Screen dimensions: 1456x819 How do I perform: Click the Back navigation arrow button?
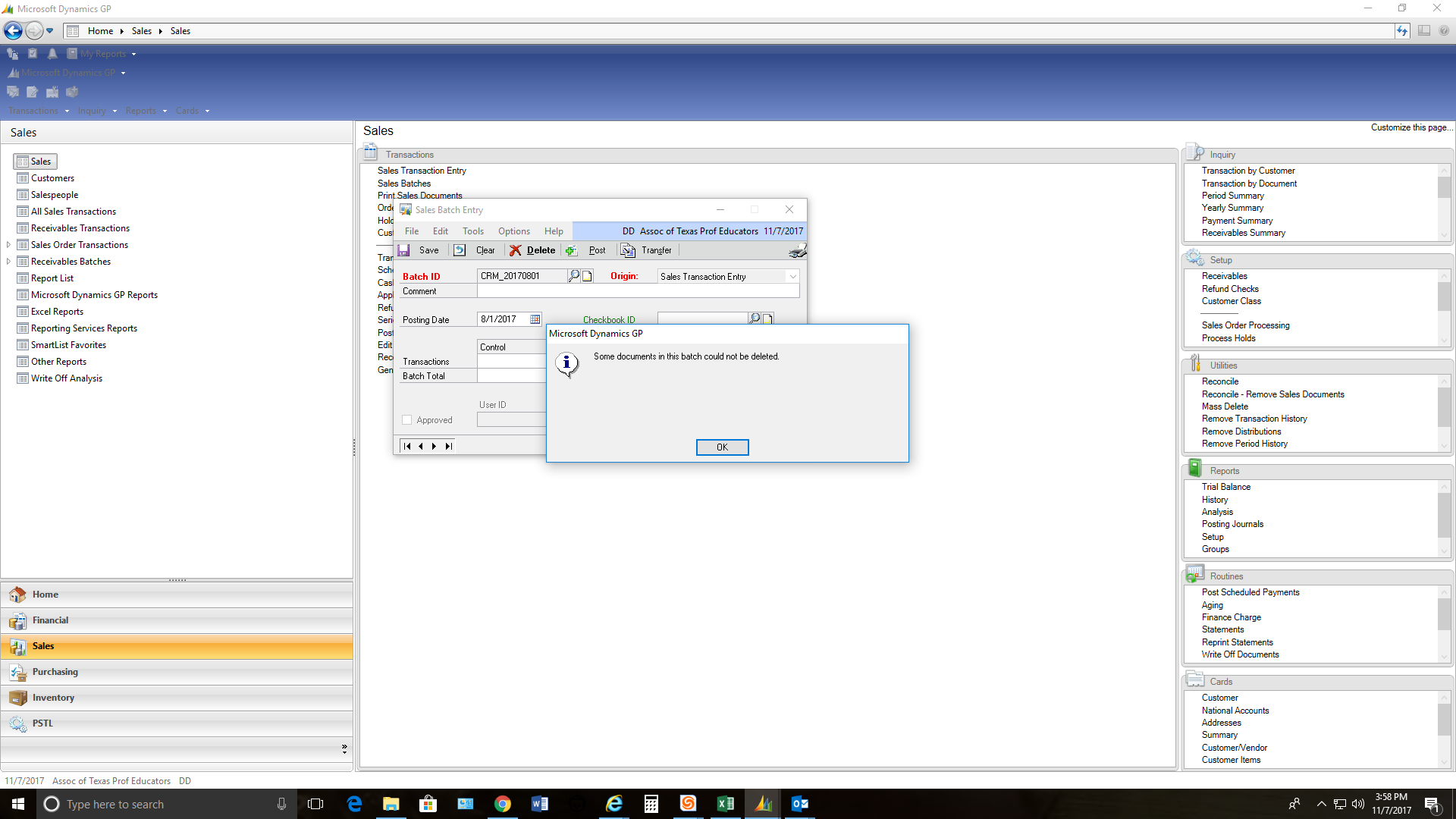tap(13, 30)
